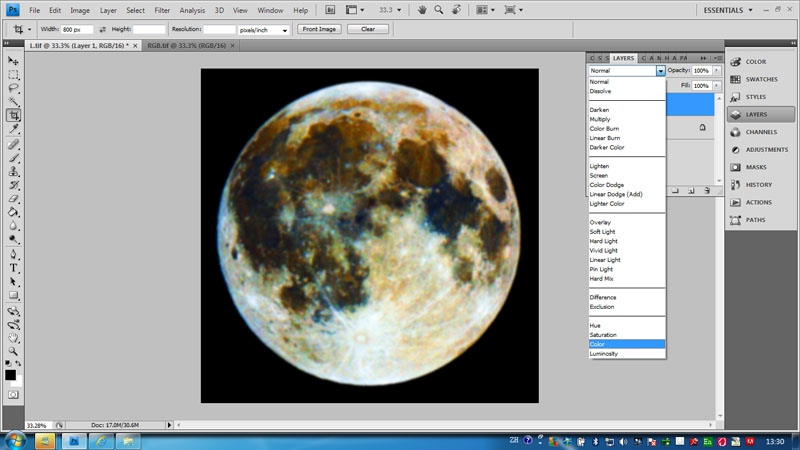800x450 pixels.
Task: Select the Lasso tool
Action: (x=14, y=88)
